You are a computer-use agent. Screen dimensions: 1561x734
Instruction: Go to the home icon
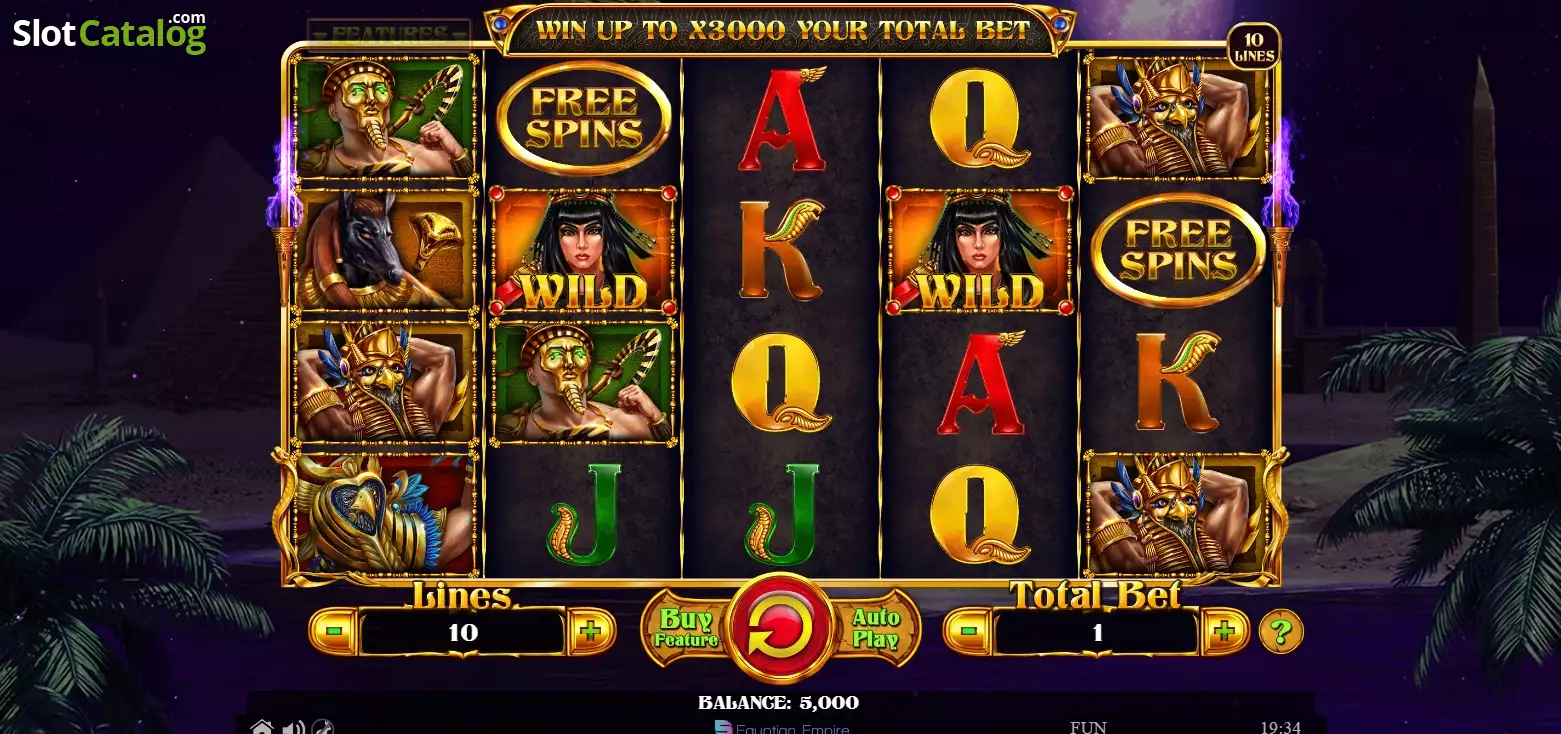(x=261, y=727)
